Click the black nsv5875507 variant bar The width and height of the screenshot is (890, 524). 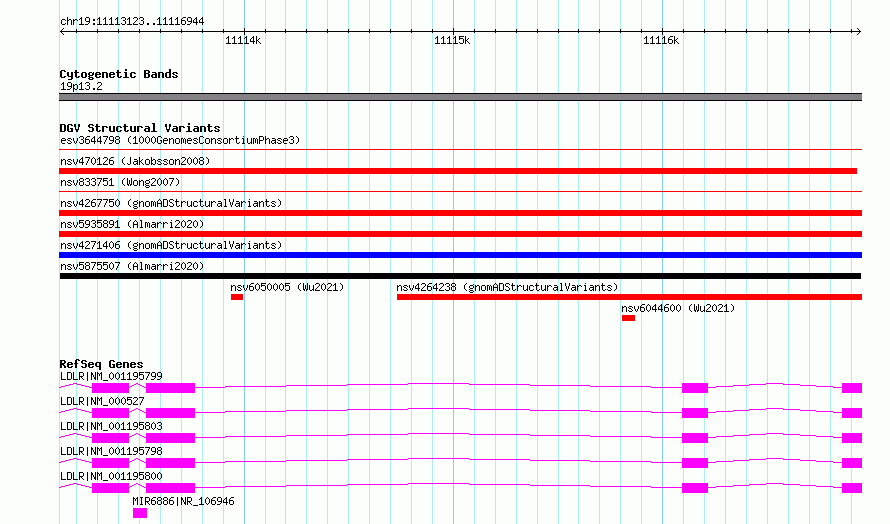coord(460,276)
